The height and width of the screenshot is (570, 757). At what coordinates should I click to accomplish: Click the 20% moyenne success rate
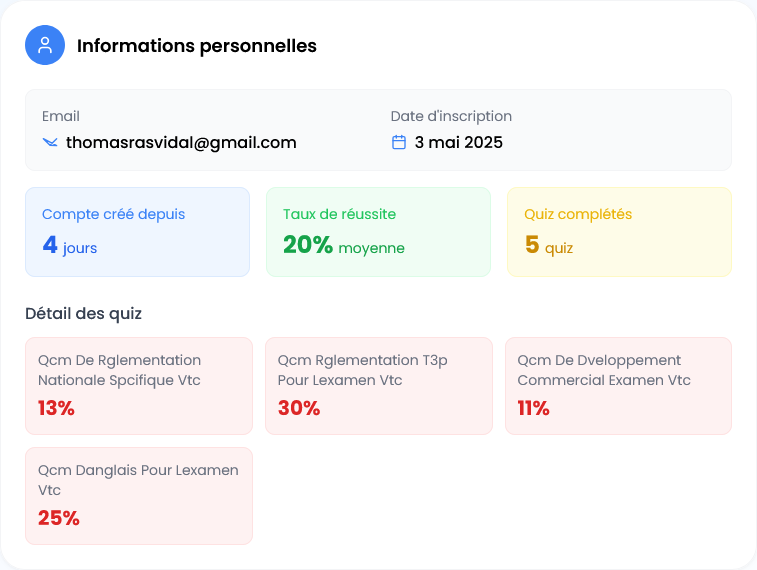pyautogui.click(x=343, y=245)
